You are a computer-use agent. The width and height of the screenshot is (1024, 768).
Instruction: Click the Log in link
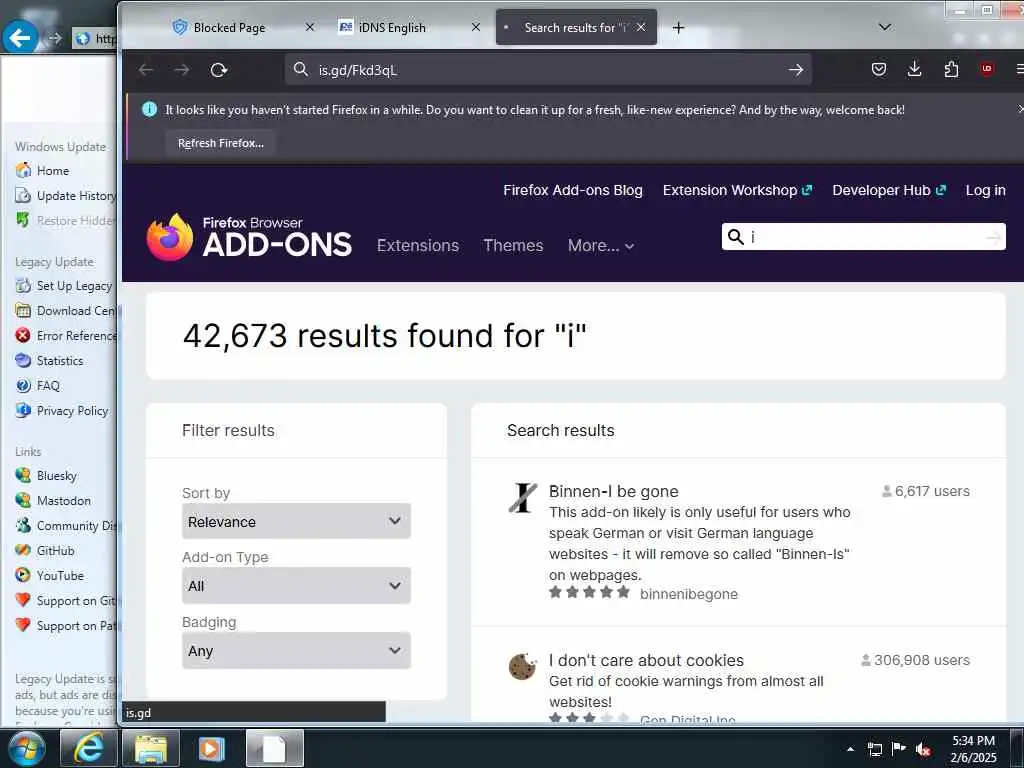point(985,190)
